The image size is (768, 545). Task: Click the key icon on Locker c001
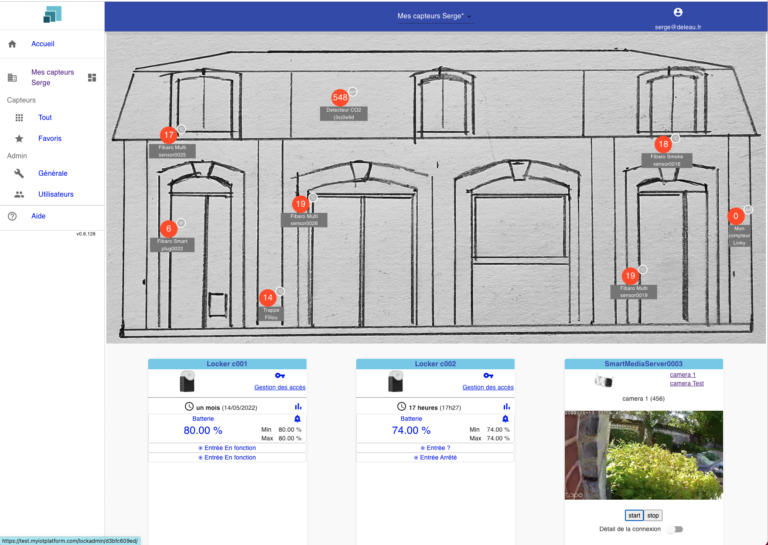279,375
